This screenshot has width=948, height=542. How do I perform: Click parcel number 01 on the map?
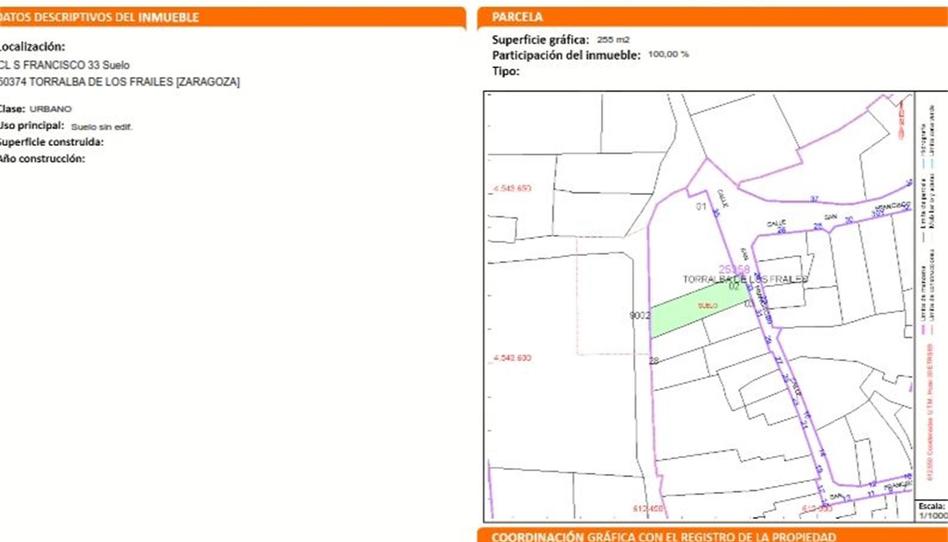coord(701,207)
